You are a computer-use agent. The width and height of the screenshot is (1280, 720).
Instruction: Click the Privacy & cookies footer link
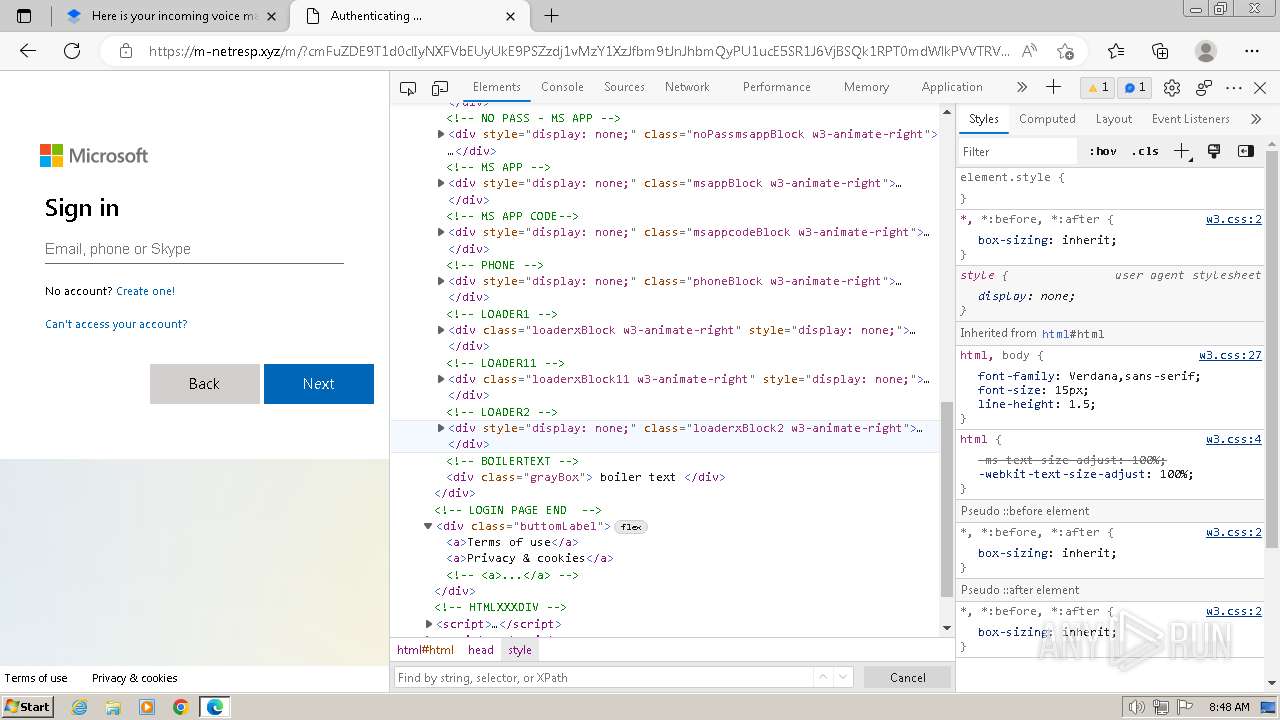(x=135, y=678)
